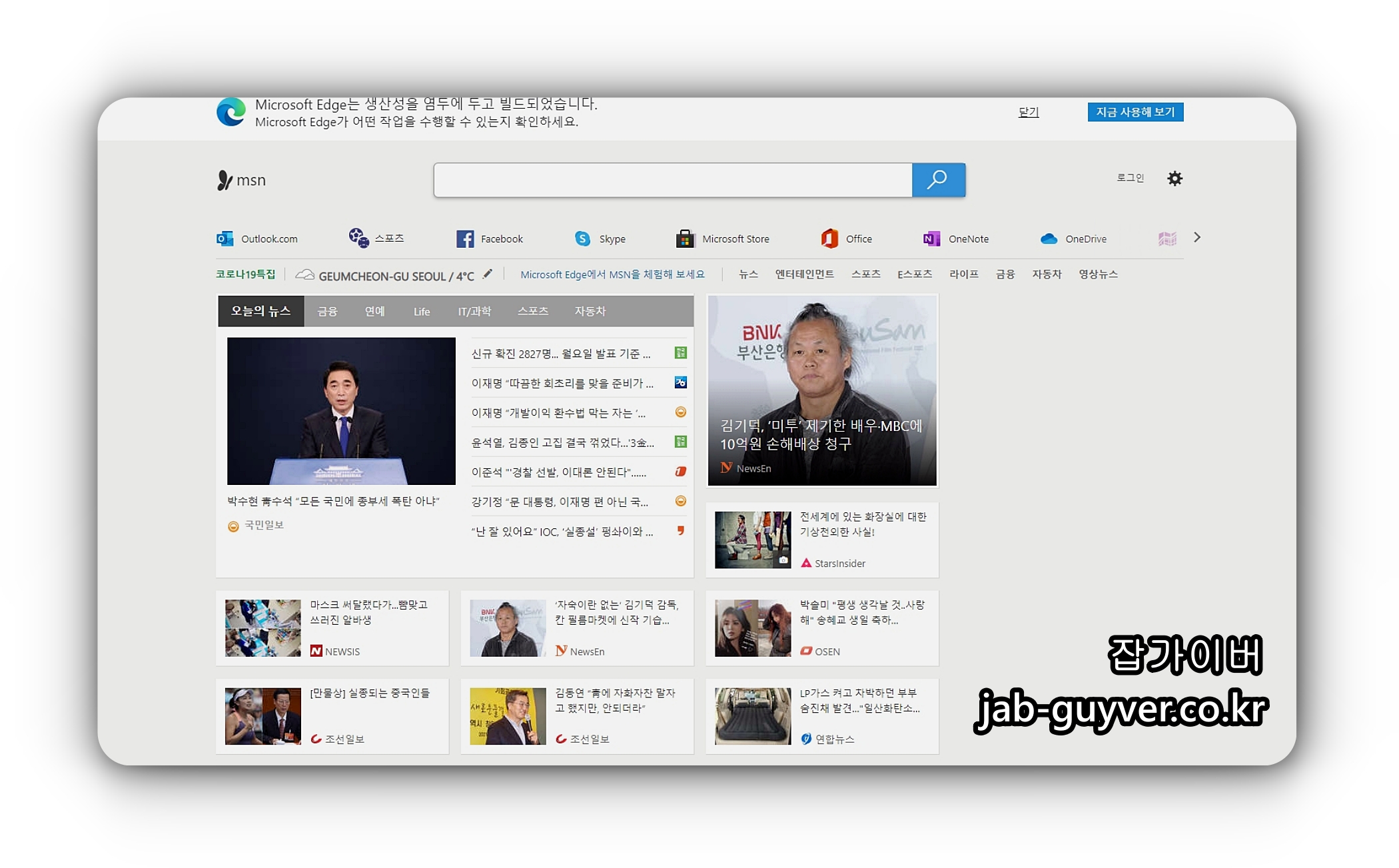Click inside the MSN search box
Image resolution: width=1399 pixels, height=868 pixels.
tap(673, 180)
